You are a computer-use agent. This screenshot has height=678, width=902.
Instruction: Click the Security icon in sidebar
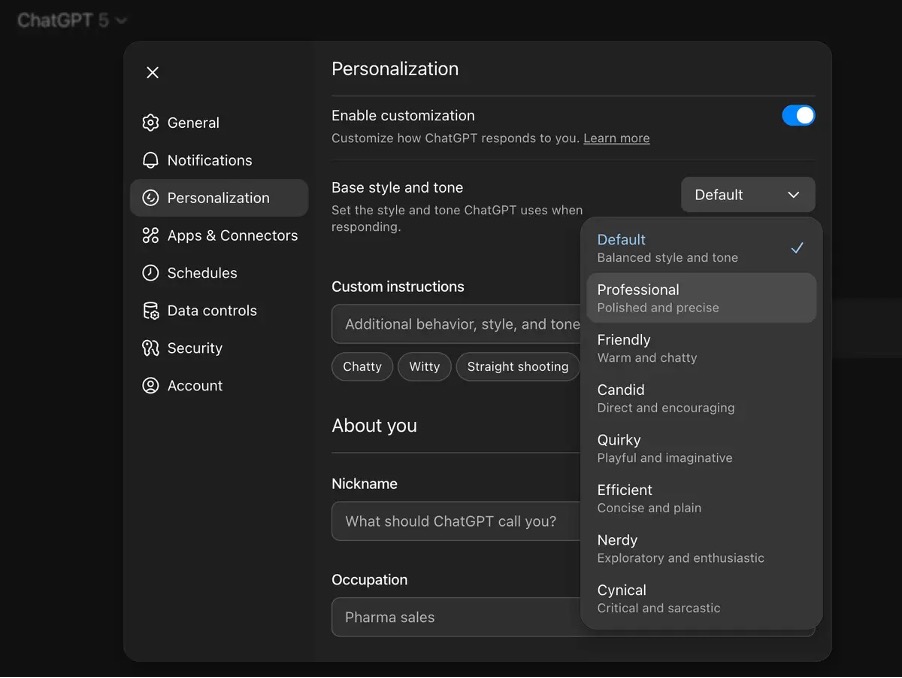click(151, 348)
